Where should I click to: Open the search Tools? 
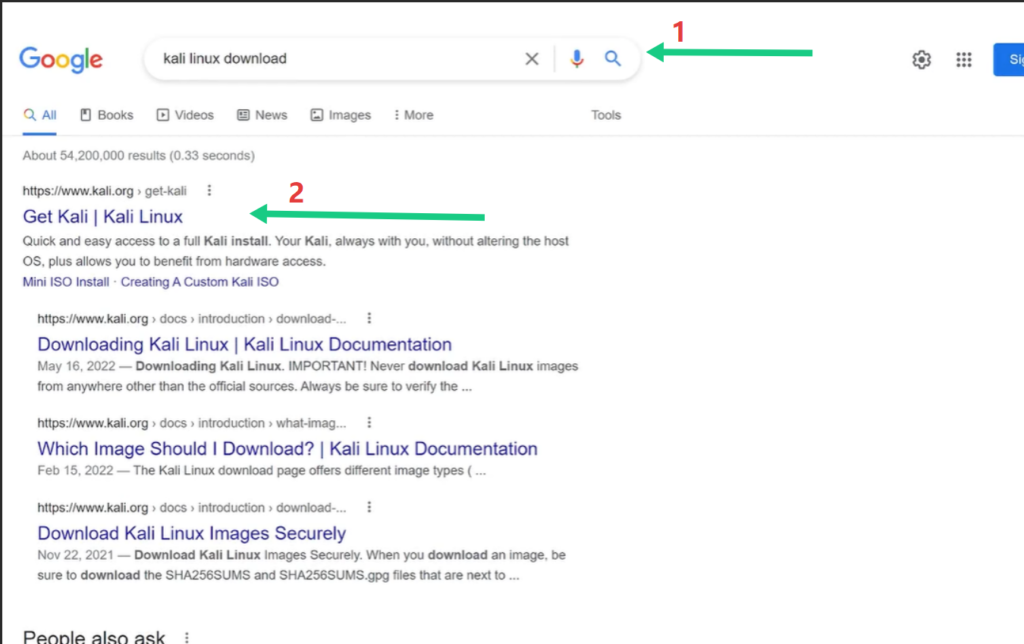click(x=605, y=115)
